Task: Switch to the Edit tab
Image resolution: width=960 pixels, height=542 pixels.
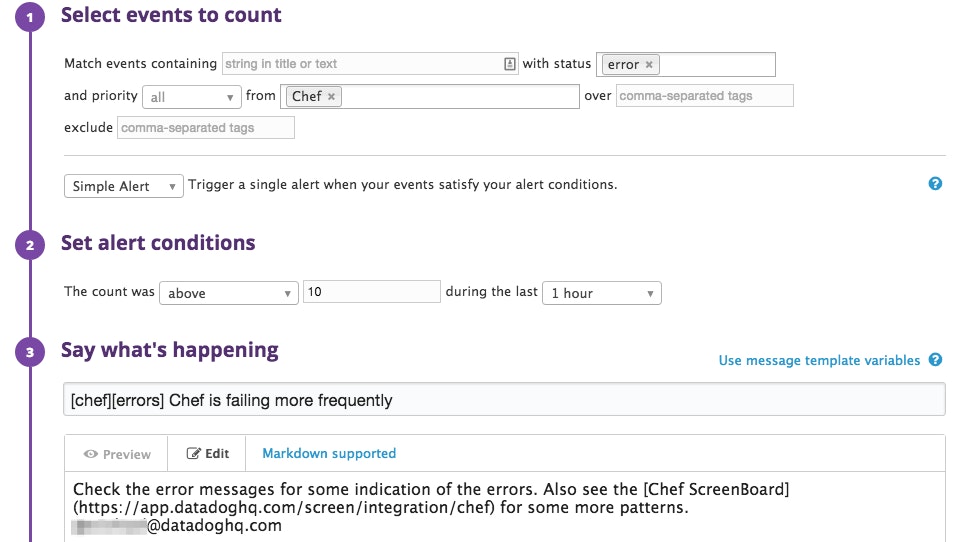Action: pyautogui.click(x=208, y=454)
